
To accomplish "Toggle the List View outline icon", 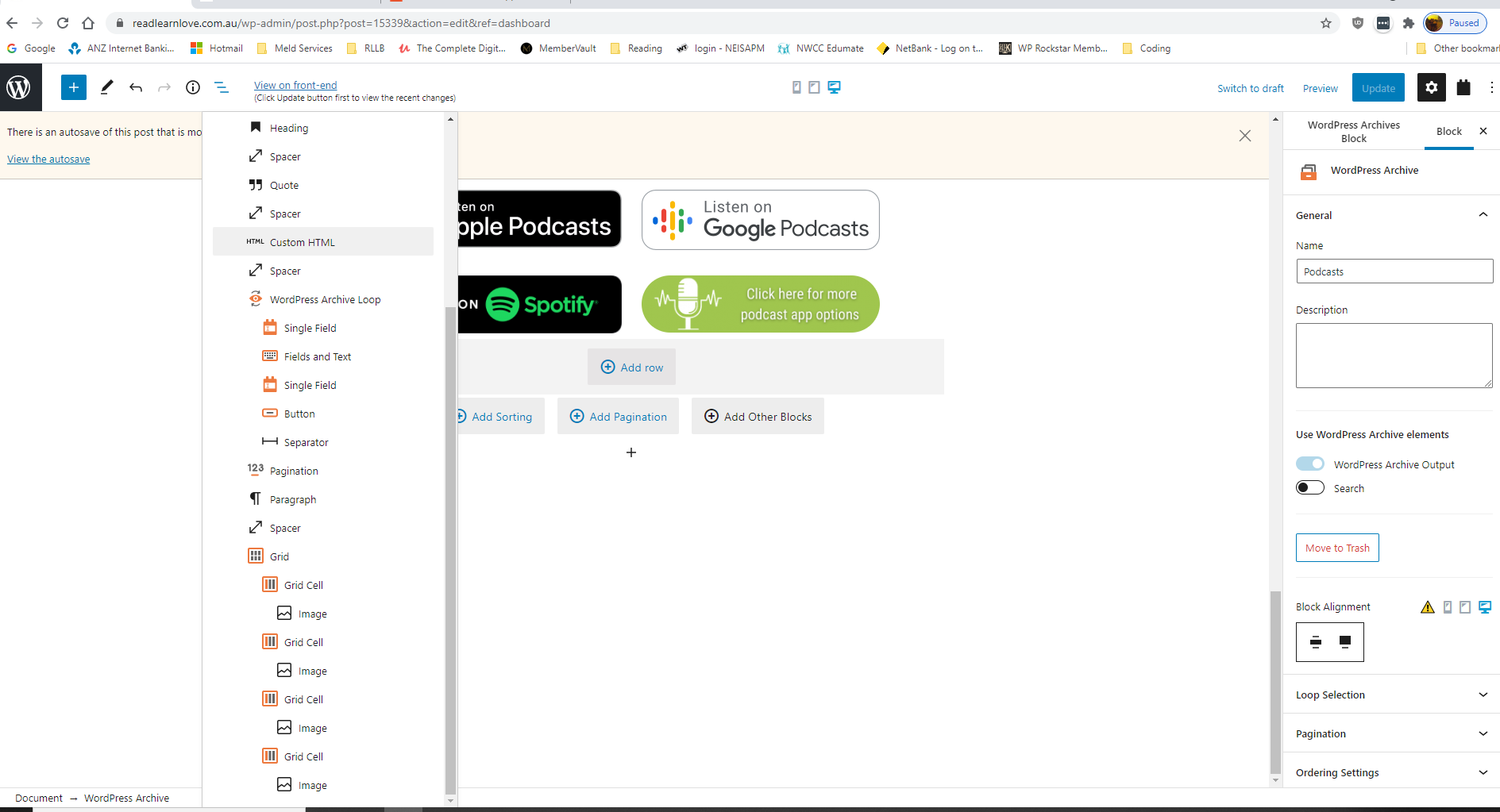I will click(222, 87).
